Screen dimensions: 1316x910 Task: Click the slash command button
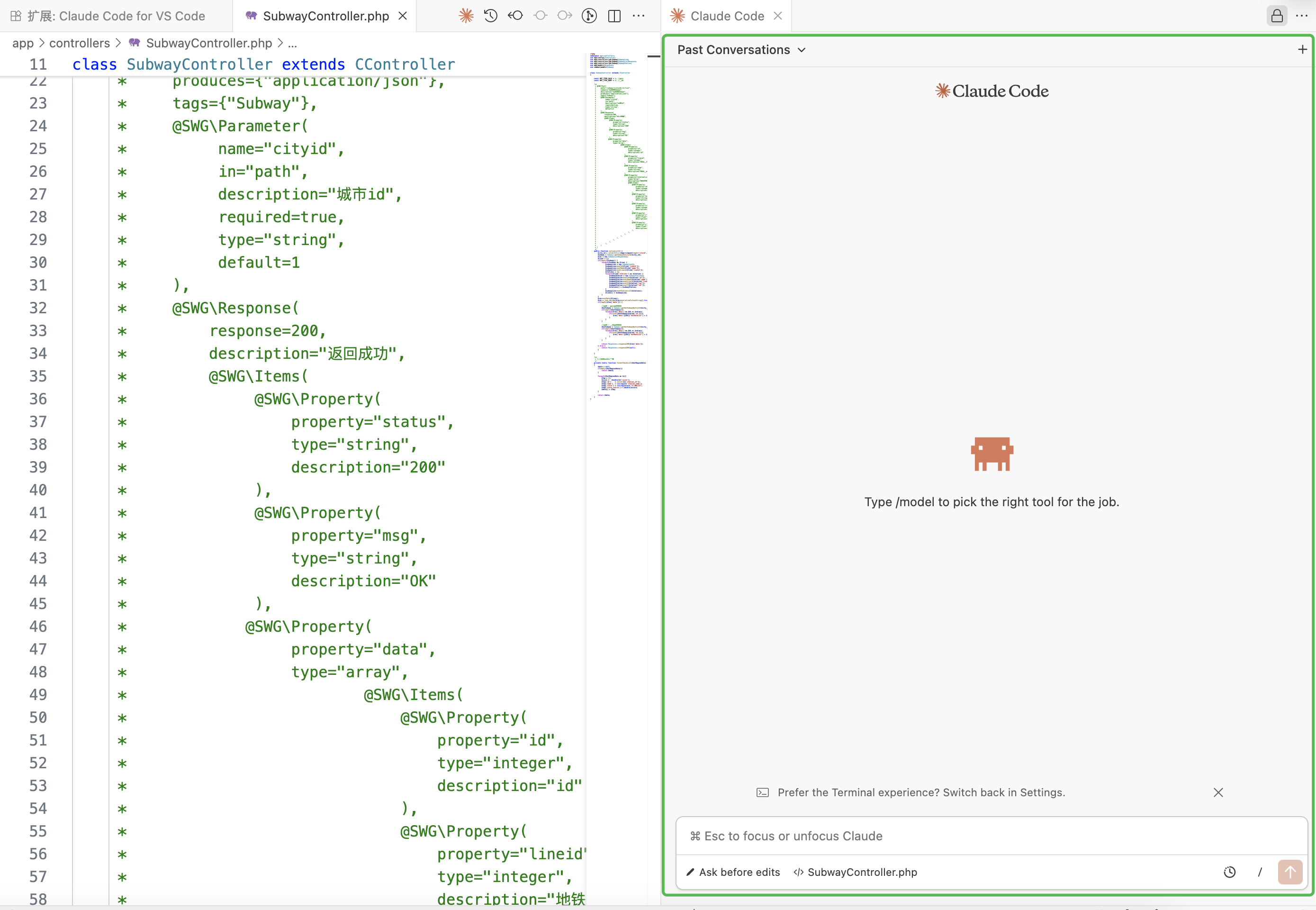pyautogui.click(x=1260, y=872)
